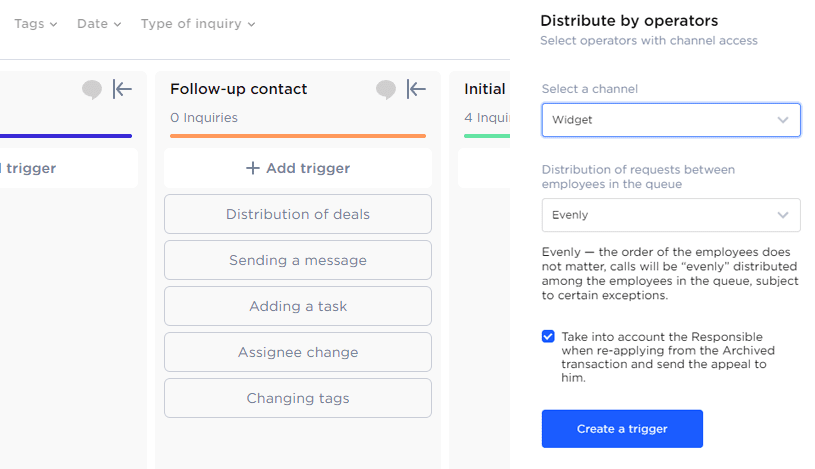Click the chat bubble icon in Follow-up contact column

pos(386,90)
